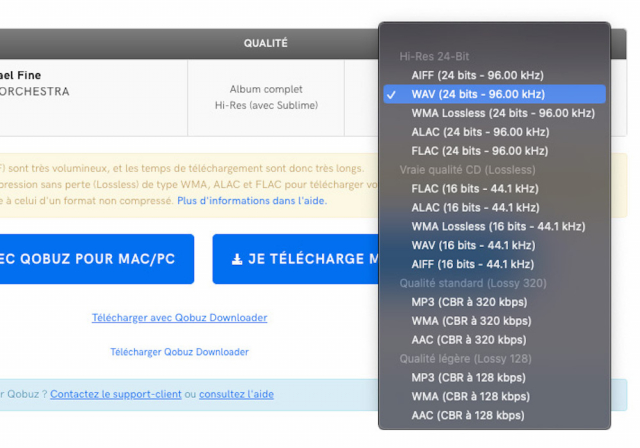Click the Je télécharge button
The image size is (640, 448).
coord(296,259)
